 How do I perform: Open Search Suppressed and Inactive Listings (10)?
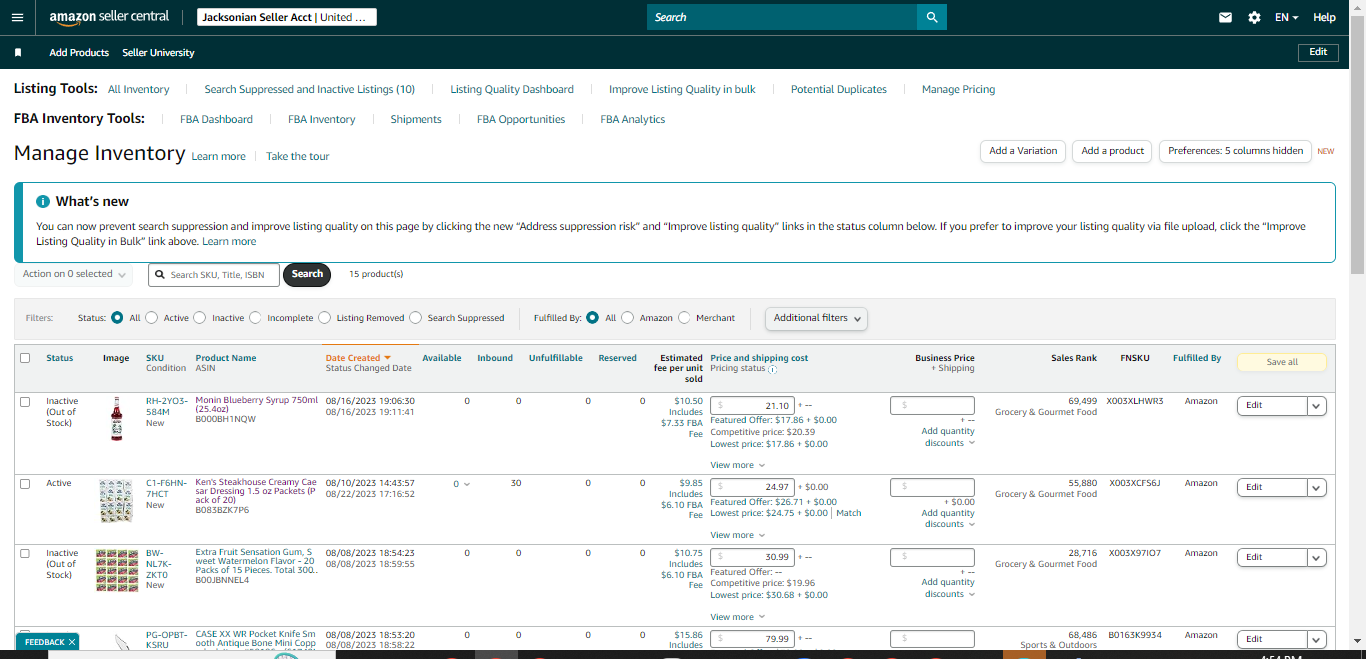tap(309, 89)
